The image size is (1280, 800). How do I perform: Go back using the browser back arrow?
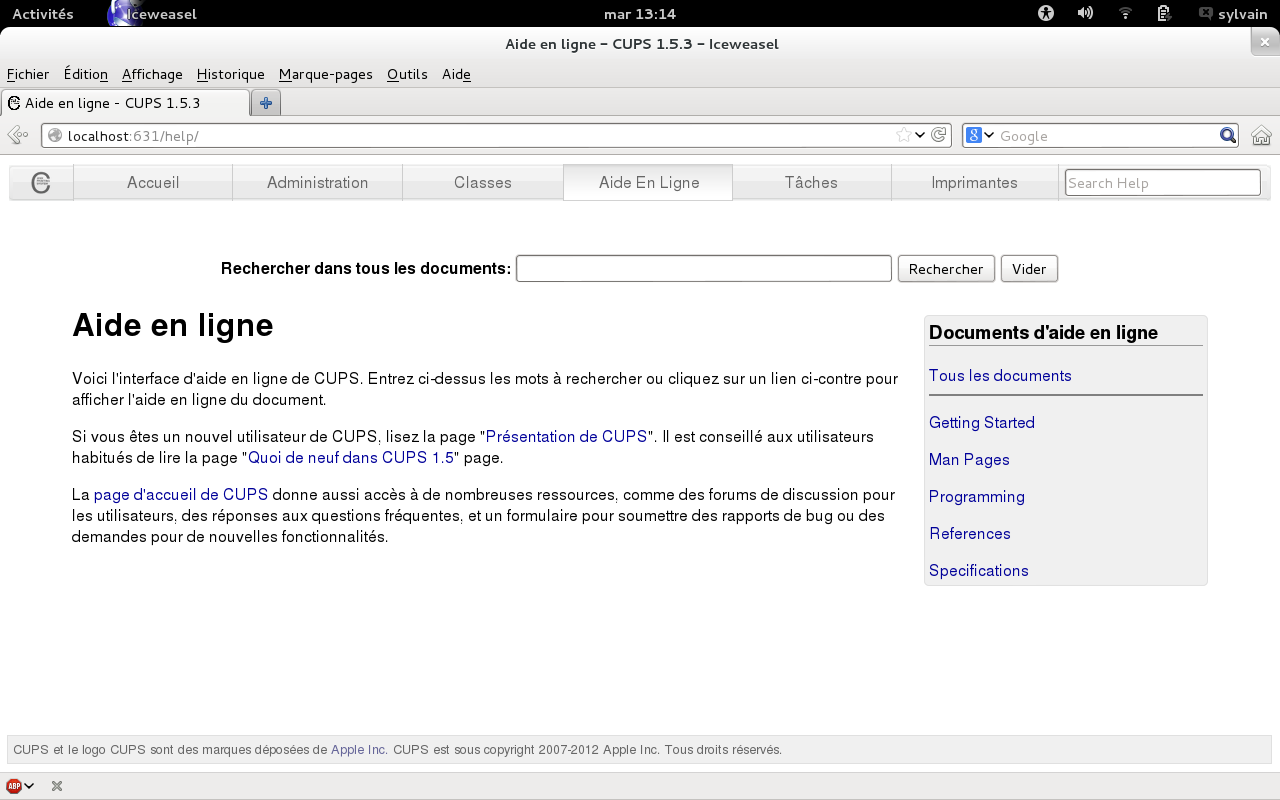(x=17, y=135)
